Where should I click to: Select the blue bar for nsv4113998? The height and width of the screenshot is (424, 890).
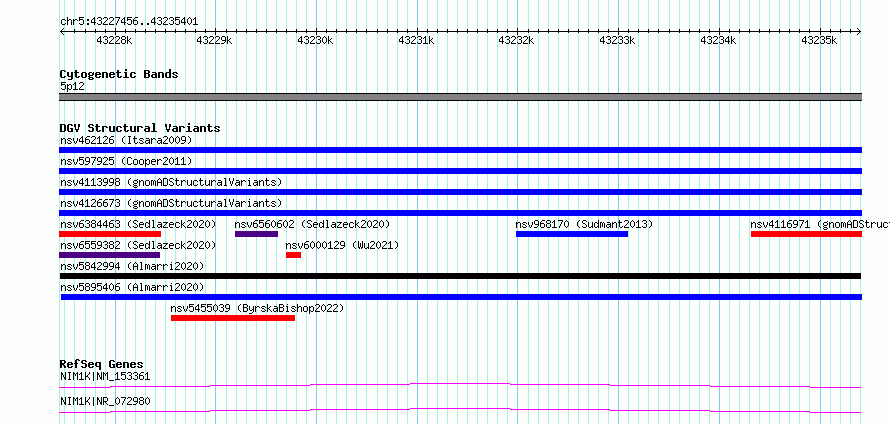coord(461,192)
